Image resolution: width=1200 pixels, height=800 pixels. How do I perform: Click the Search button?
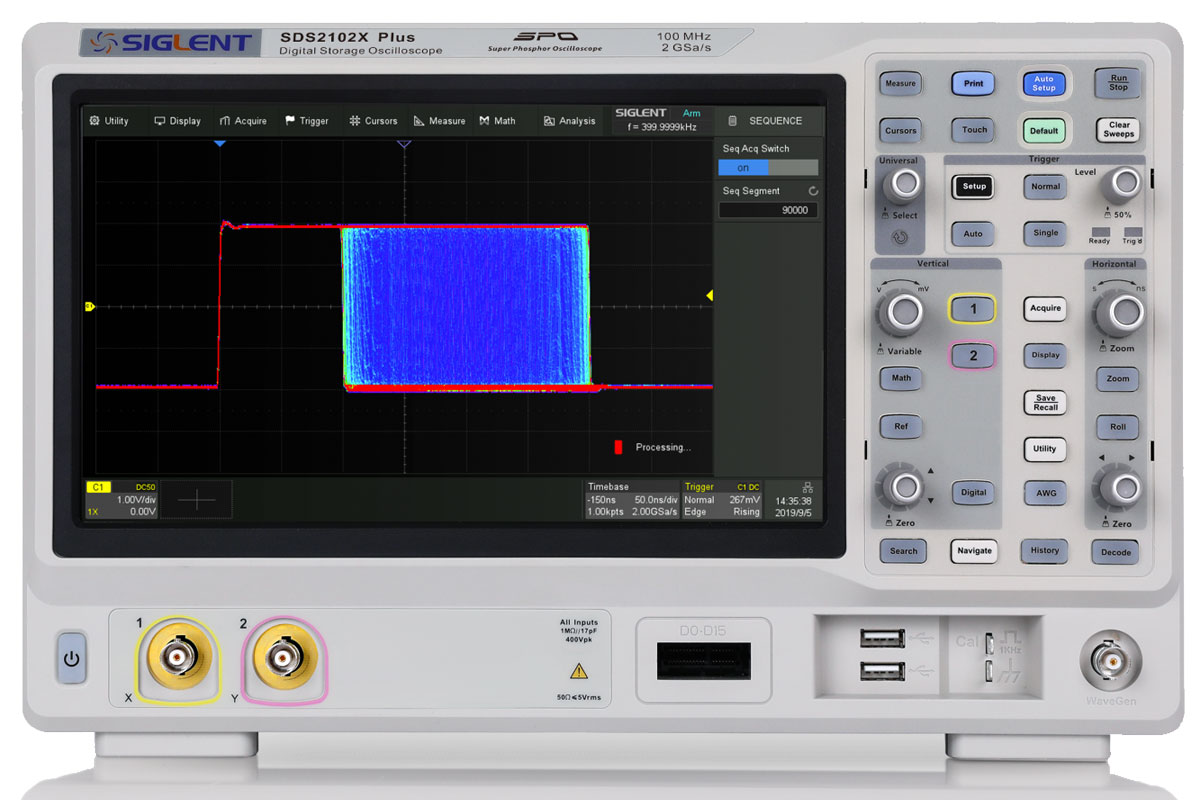pos(903,551)
